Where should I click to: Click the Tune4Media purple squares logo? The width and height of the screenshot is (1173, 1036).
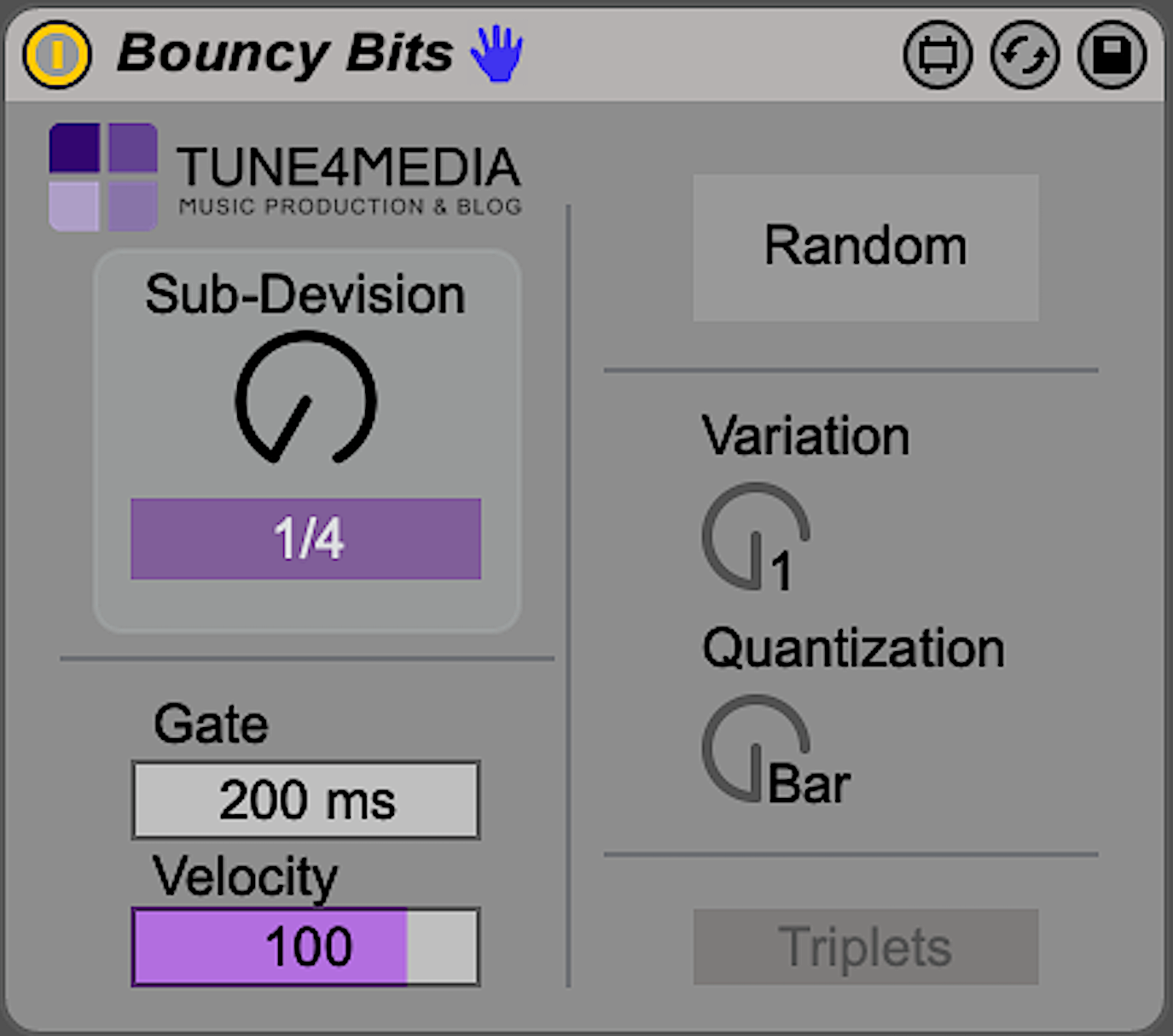click(x=103, y=177)
